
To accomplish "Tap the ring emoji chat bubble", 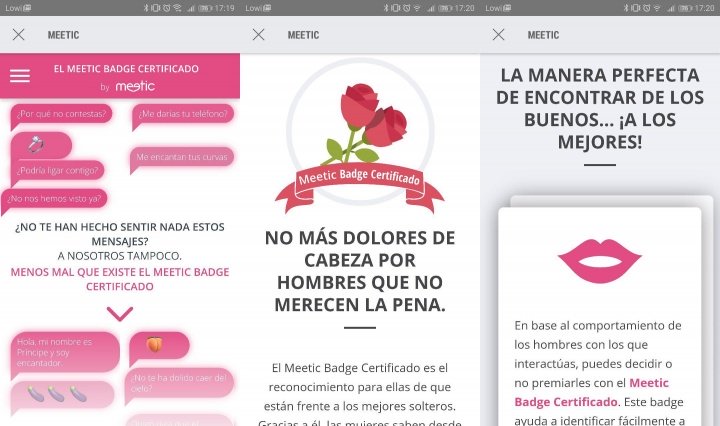I will tap(41, 145).
